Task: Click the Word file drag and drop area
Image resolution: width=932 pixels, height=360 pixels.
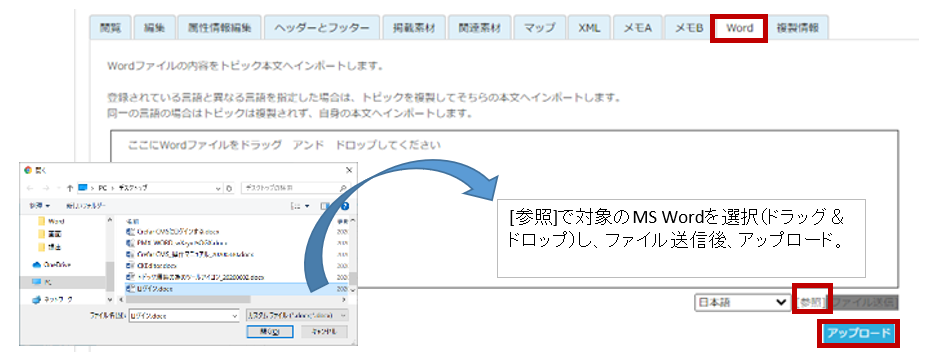Action: coord(504,208)
